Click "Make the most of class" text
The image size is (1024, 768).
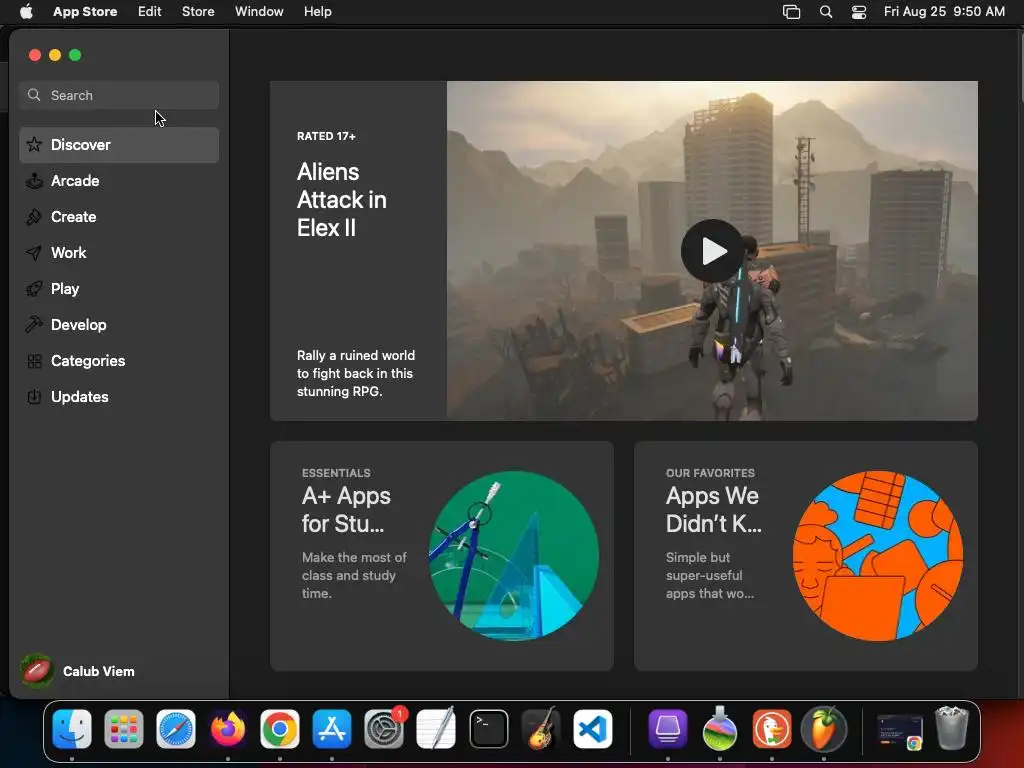pyautogui.click(x=354, y=575)
